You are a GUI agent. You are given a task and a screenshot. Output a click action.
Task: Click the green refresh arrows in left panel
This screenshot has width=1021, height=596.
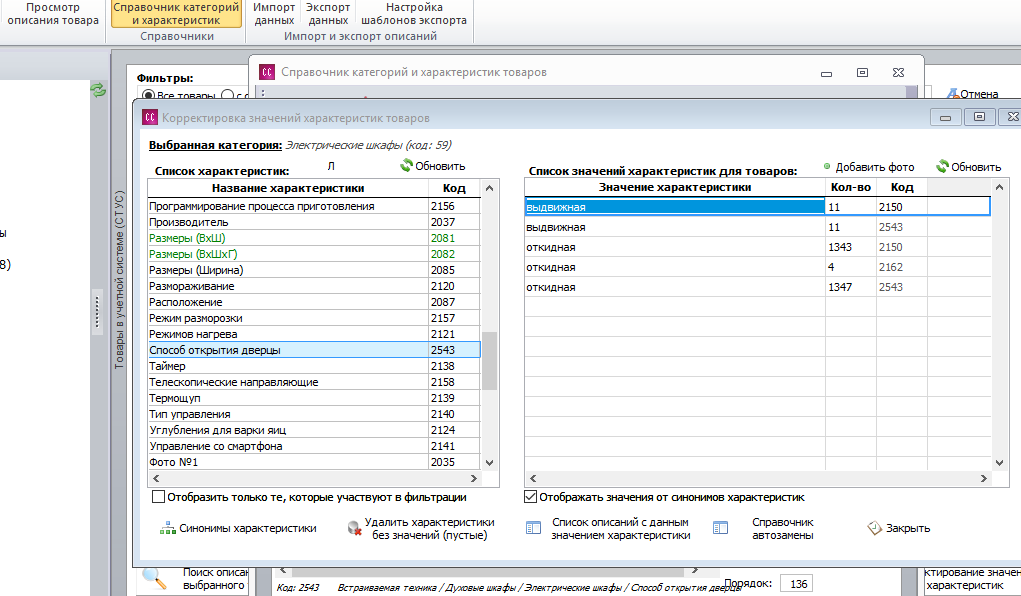(x=98, y=90)
